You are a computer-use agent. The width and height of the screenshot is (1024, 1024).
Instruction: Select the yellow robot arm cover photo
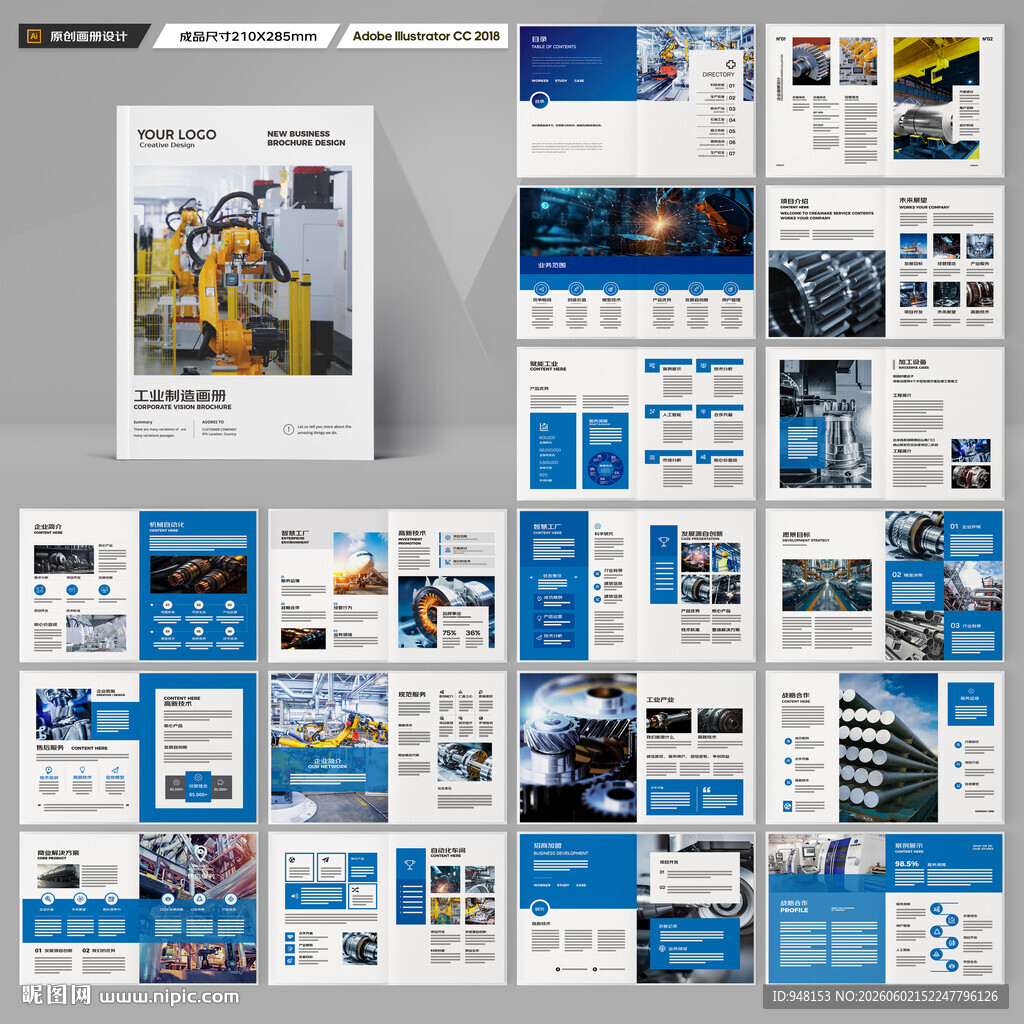pyautogui.click(x=243, y=270)
